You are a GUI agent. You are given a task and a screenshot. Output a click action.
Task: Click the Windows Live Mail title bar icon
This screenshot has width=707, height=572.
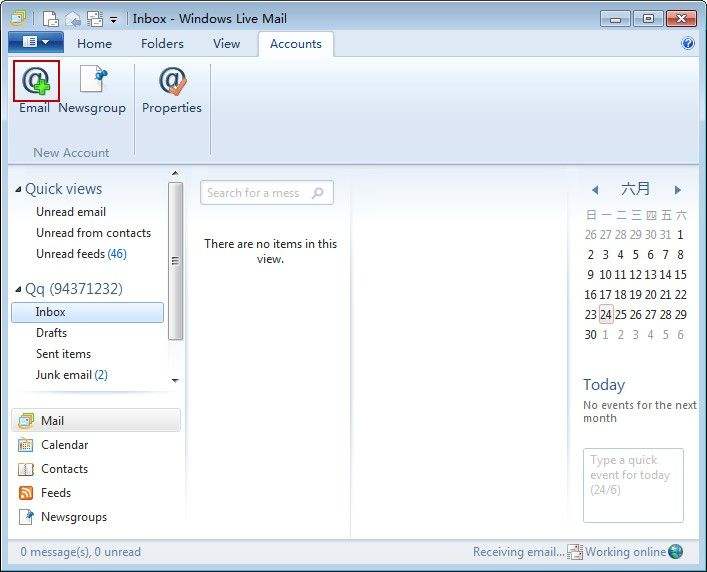pyautogui.click(x=18, y=18)
